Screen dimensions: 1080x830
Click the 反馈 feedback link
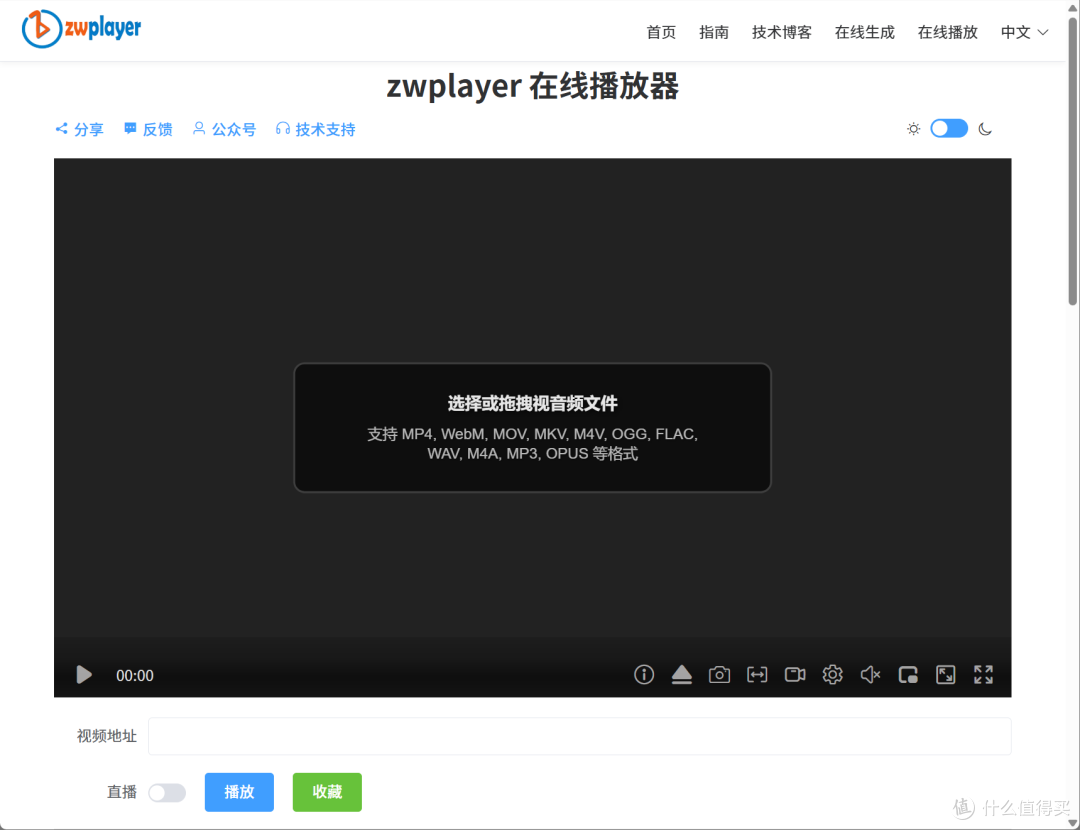coord(148,129)
